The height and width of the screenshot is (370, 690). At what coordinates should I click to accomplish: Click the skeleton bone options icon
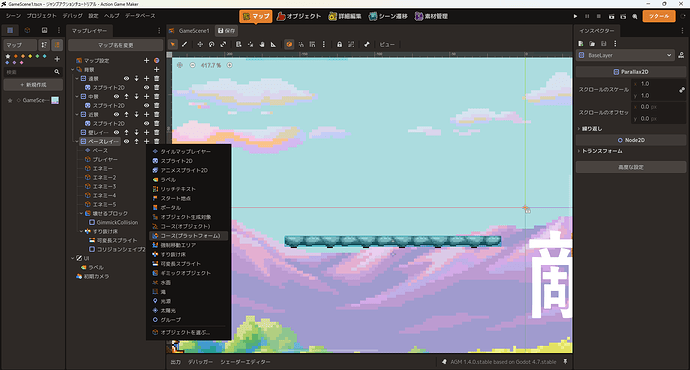(367, 44)
